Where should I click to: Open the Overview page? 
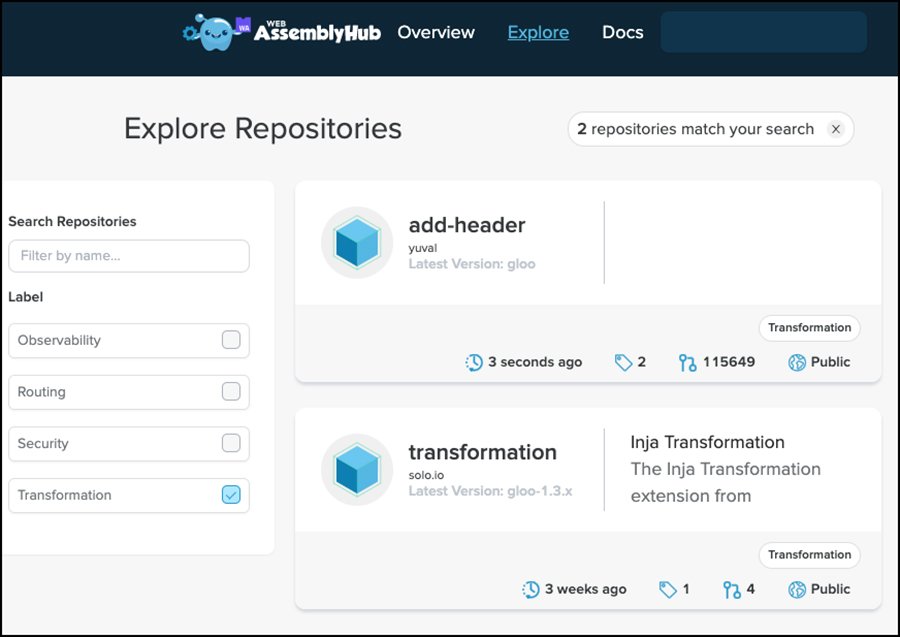tap(436, 32)
